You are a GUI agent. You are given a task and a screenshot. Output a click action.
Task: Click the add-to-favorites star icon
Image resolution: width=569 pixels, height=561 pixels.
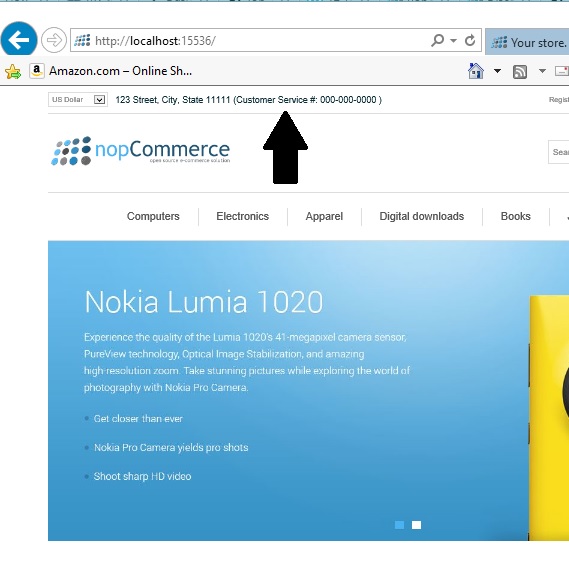coord(13,71)
